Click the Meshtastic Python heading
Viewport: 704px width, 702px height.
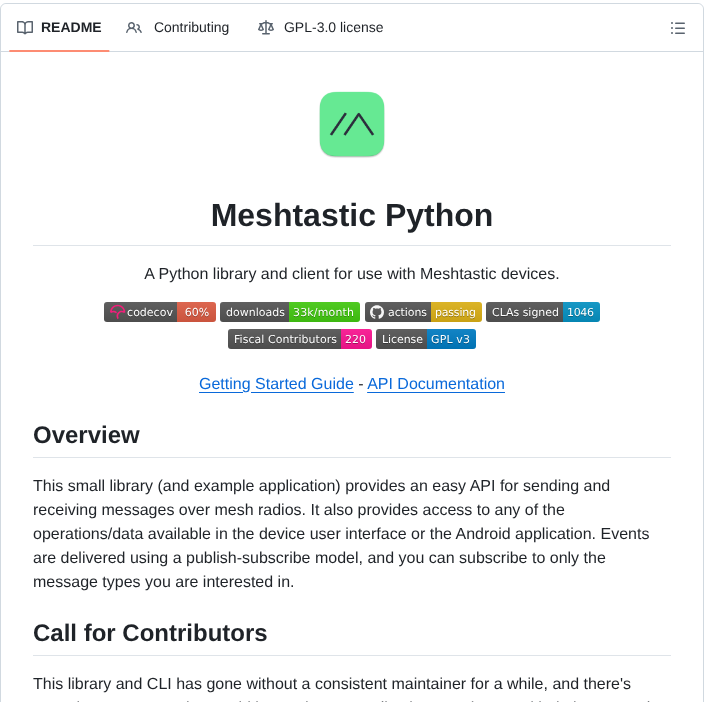[352, 215]
